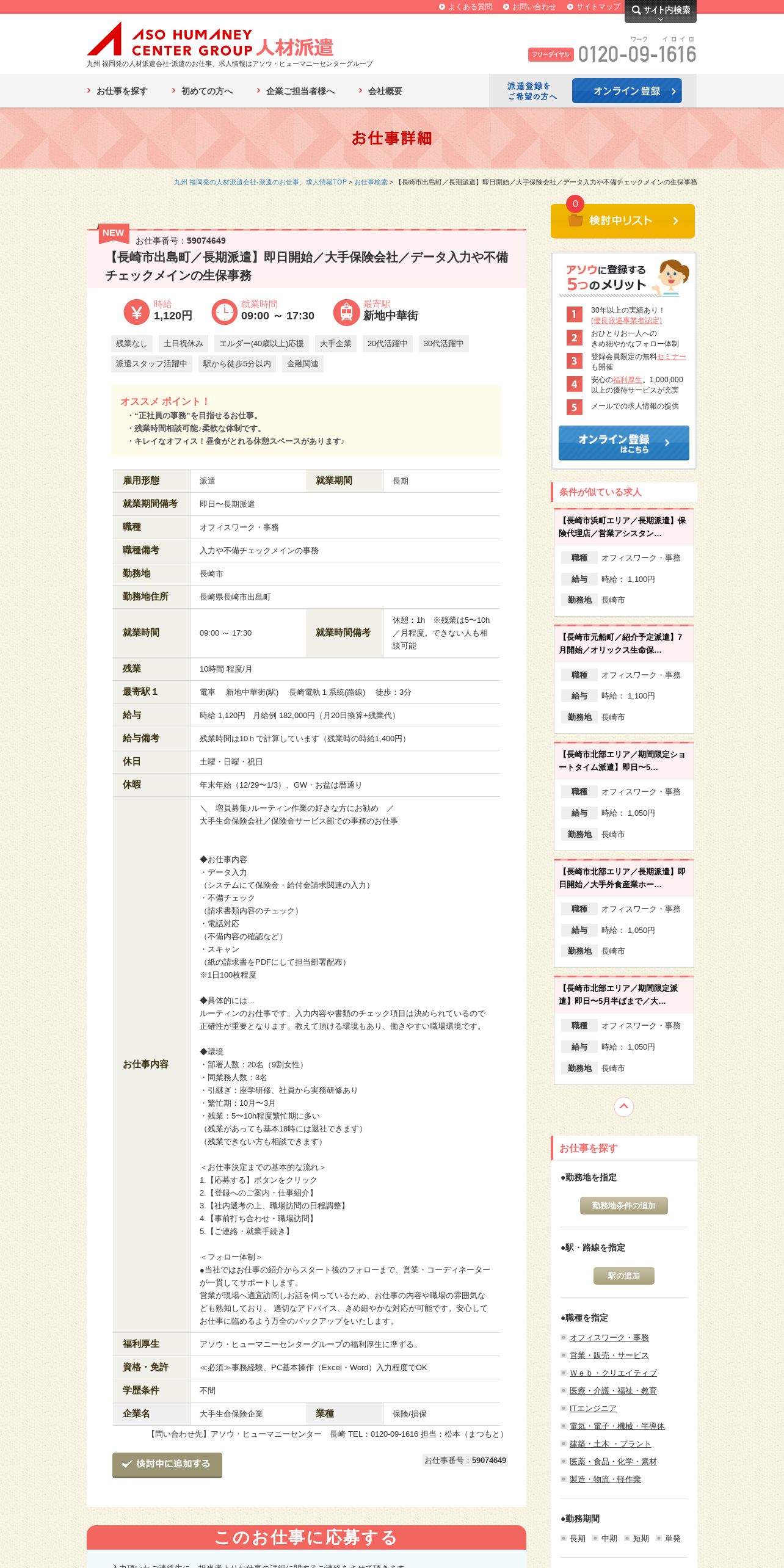Click the 30代活躍中 tag

(x=443, y=344)
